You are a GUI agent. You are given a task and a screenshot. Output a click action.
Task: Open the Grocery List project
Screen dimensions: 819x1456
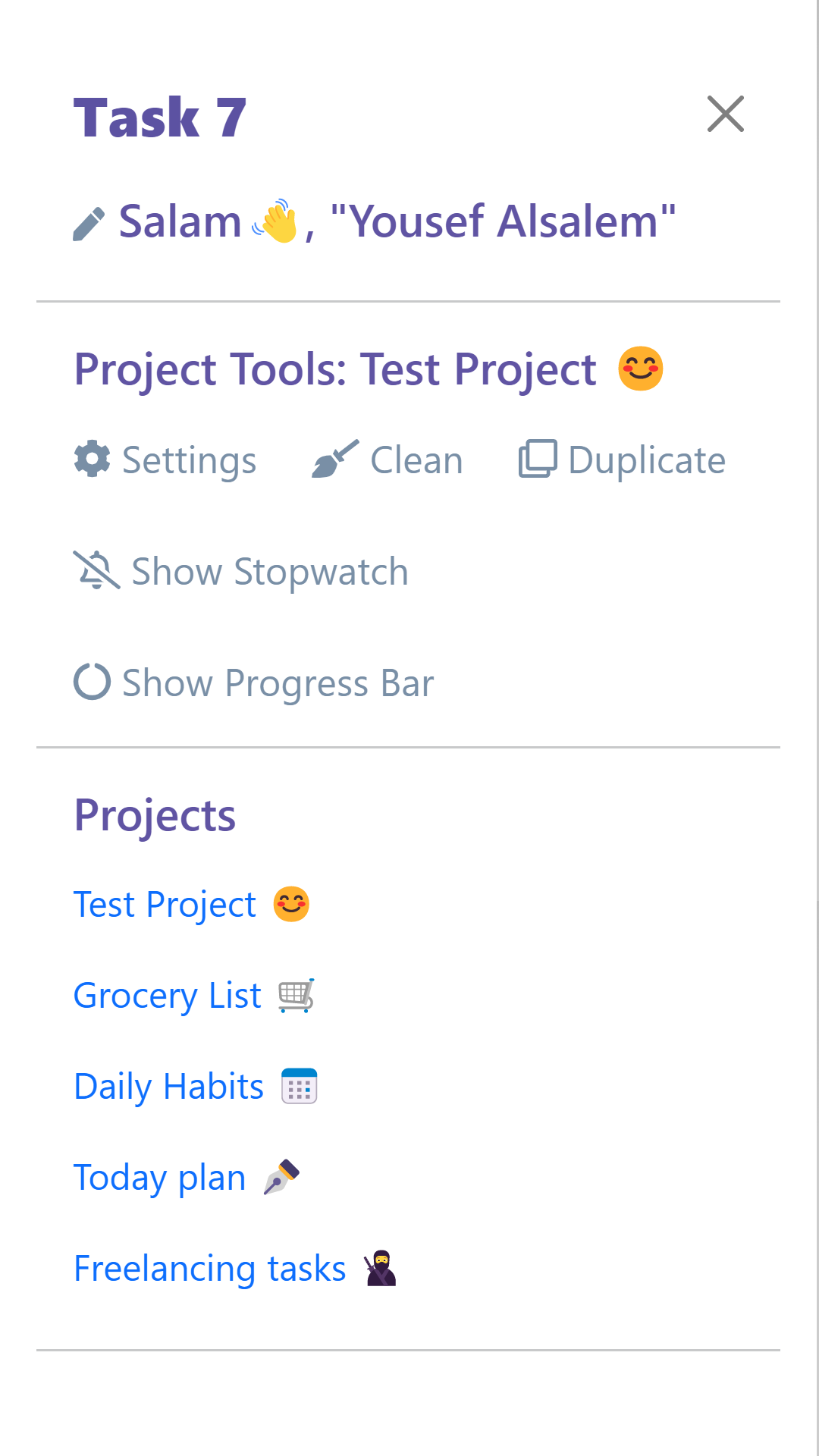[168, 996]
